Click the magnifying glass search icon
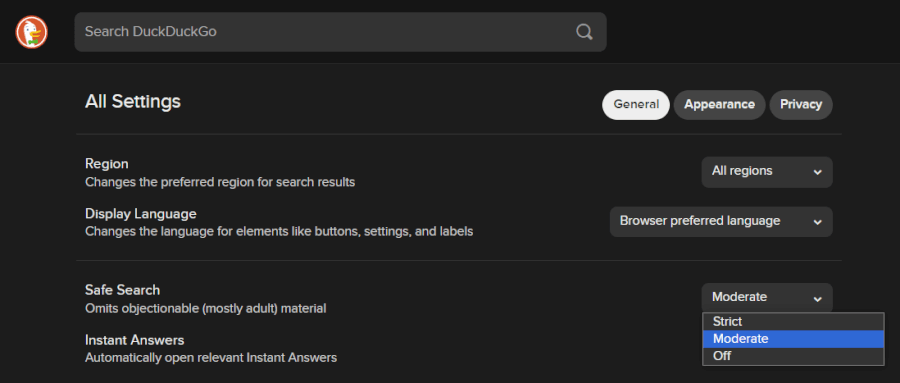Screen dimensions: 900x383 (584, 32)
